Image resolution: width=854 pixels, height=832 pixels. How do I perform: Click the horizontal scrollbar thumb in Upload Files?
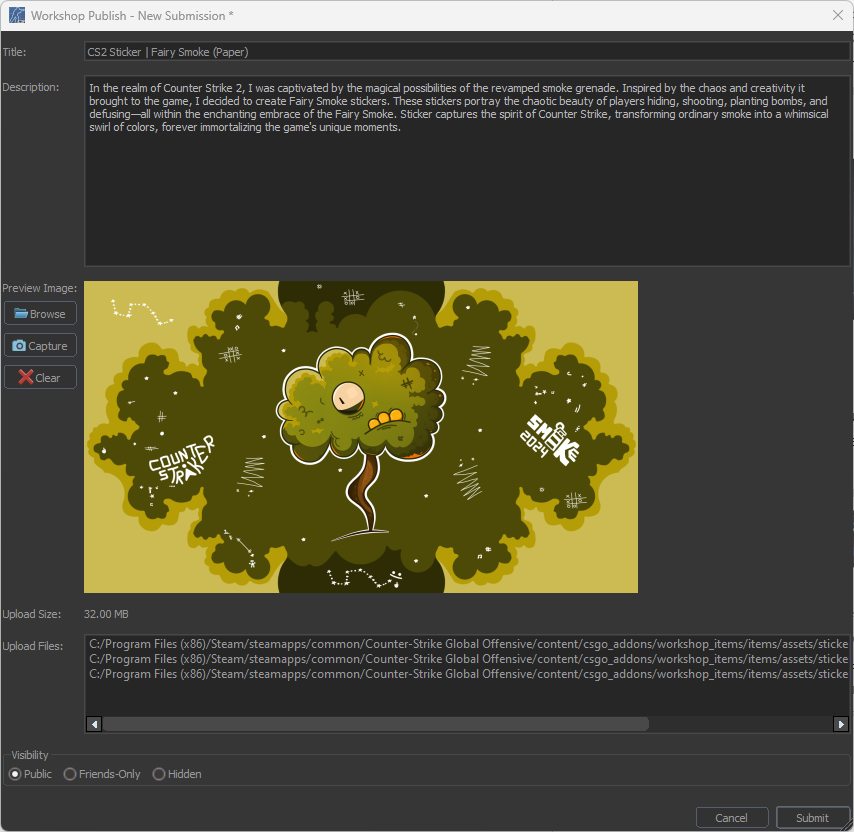click(376, 724)
